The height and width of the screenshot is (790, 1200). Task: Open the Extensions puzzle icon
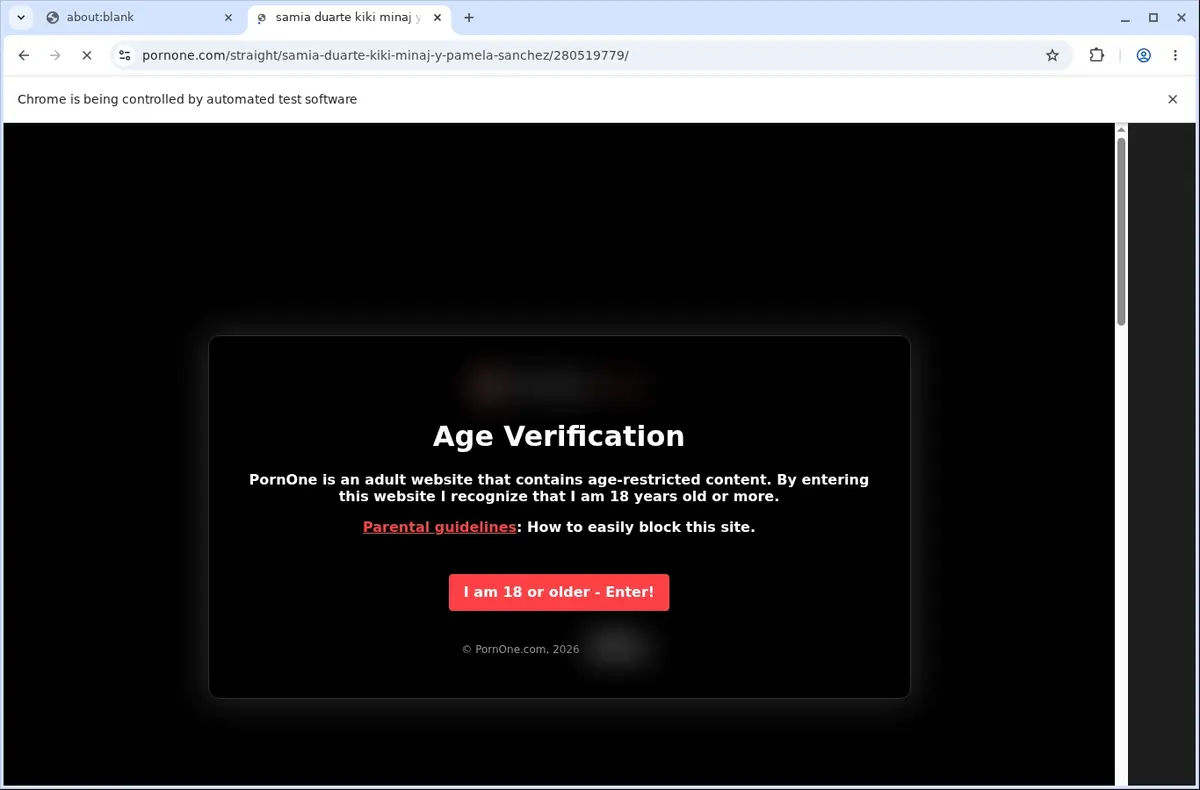tap(1097, 56)
